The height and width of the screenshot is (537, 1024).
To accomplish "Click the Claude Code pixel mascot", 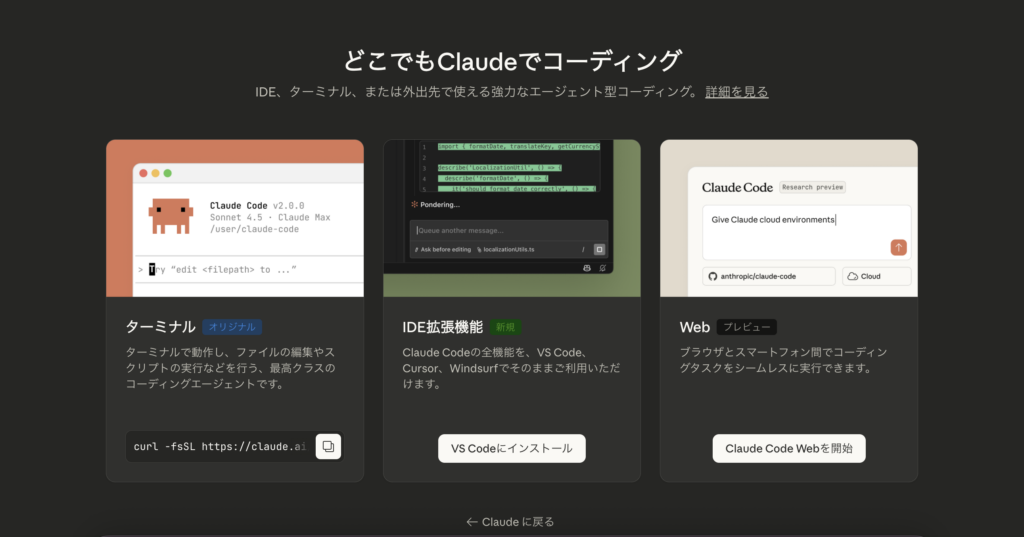I will 170,216.
